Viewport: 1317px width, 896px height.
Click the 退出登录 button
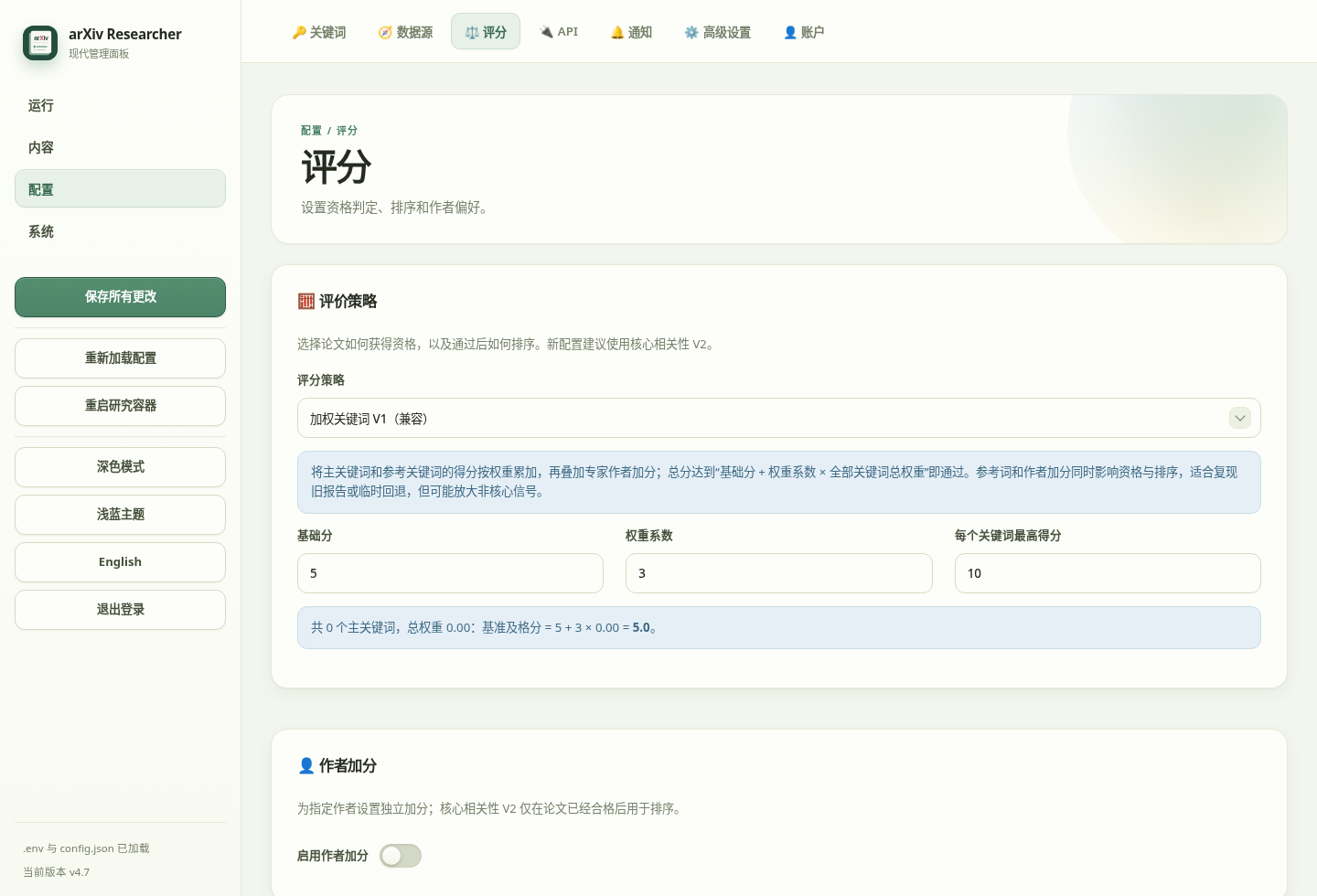(x=120, y=610)
